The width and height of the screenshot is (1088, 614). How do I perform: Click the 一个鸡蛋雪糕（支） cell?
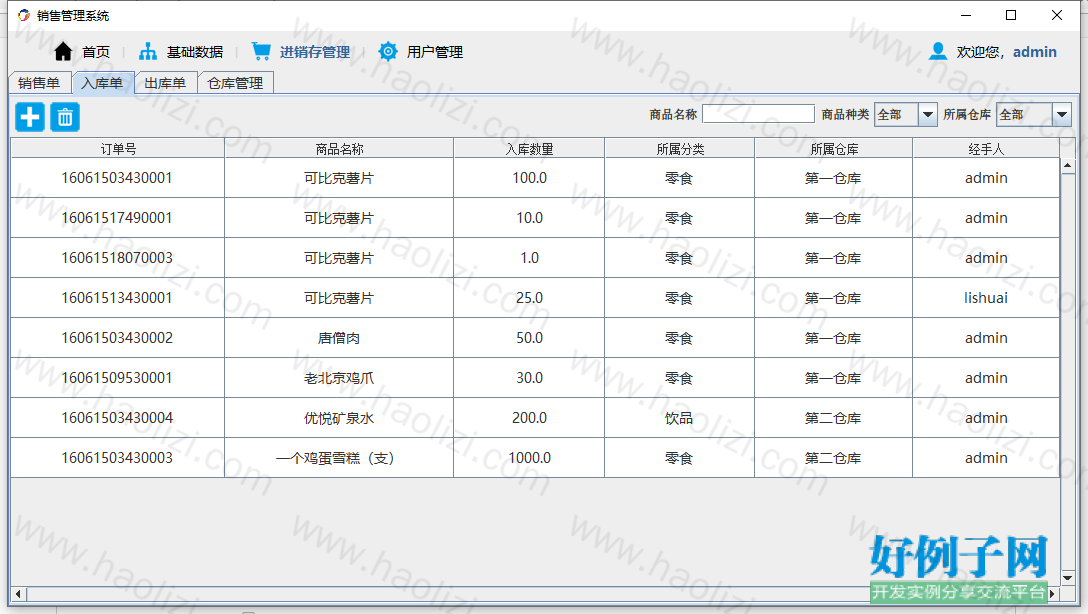click(x=339, y=458)
